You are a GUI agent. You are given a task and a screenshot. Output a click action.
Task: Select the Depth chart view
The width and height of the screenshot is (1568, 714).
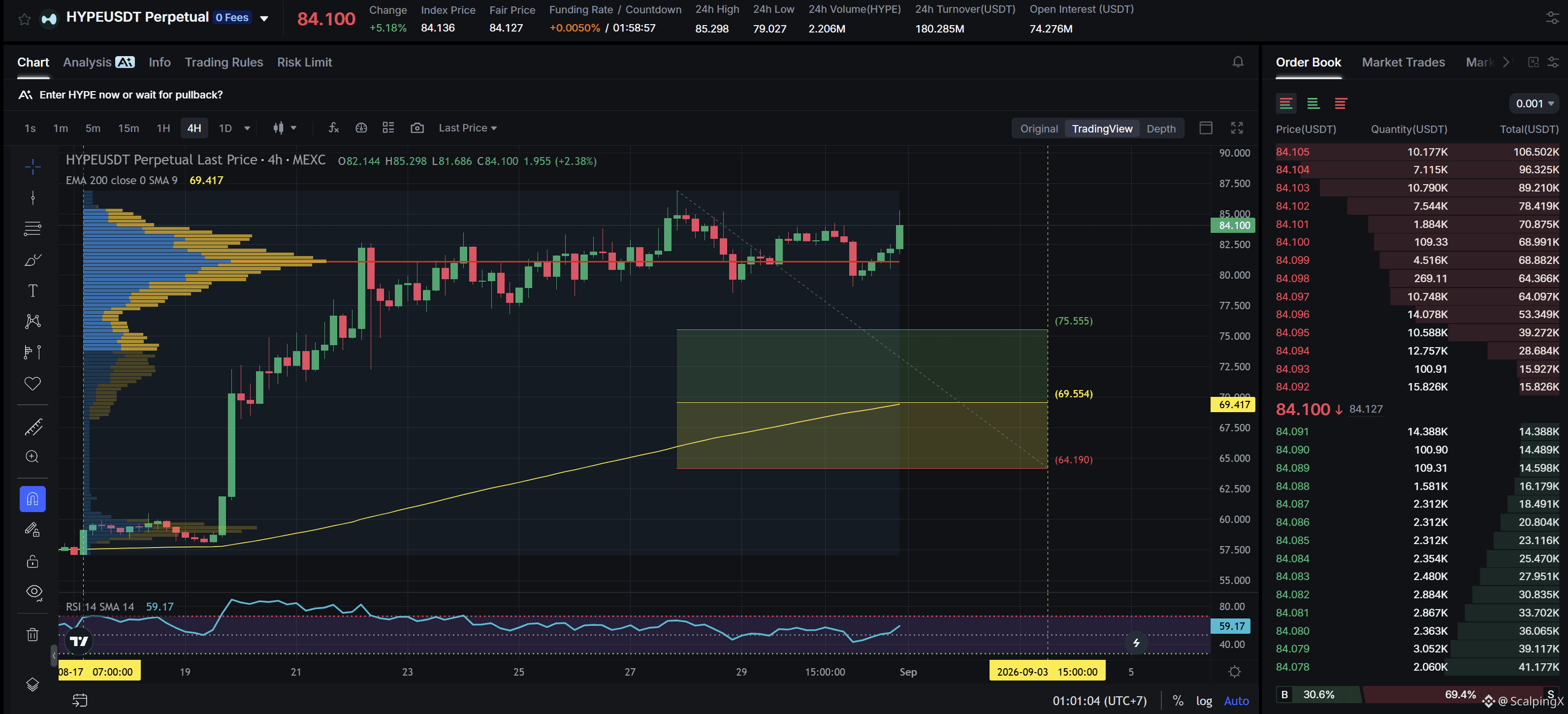tap(1160, 129)
